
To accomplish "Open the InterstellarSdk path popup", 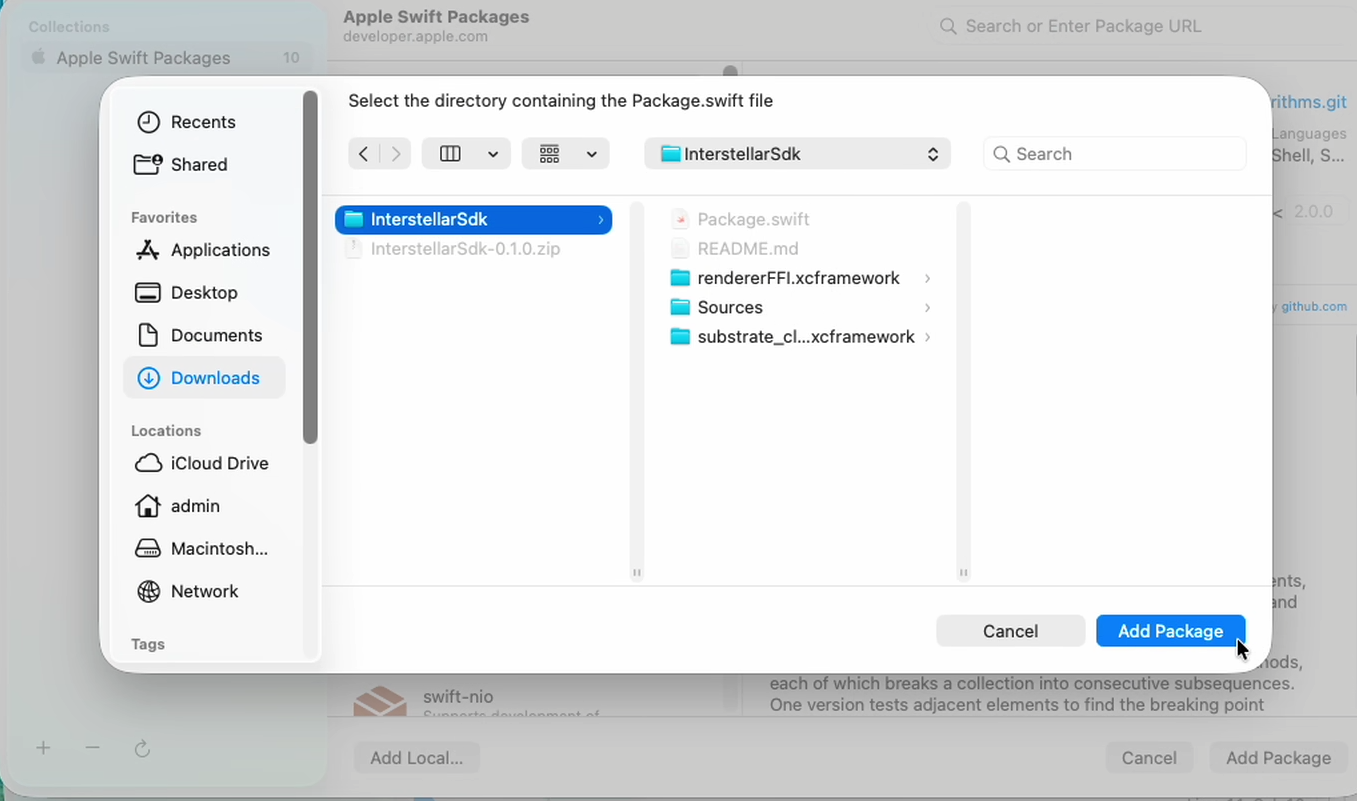I will 797,154.
